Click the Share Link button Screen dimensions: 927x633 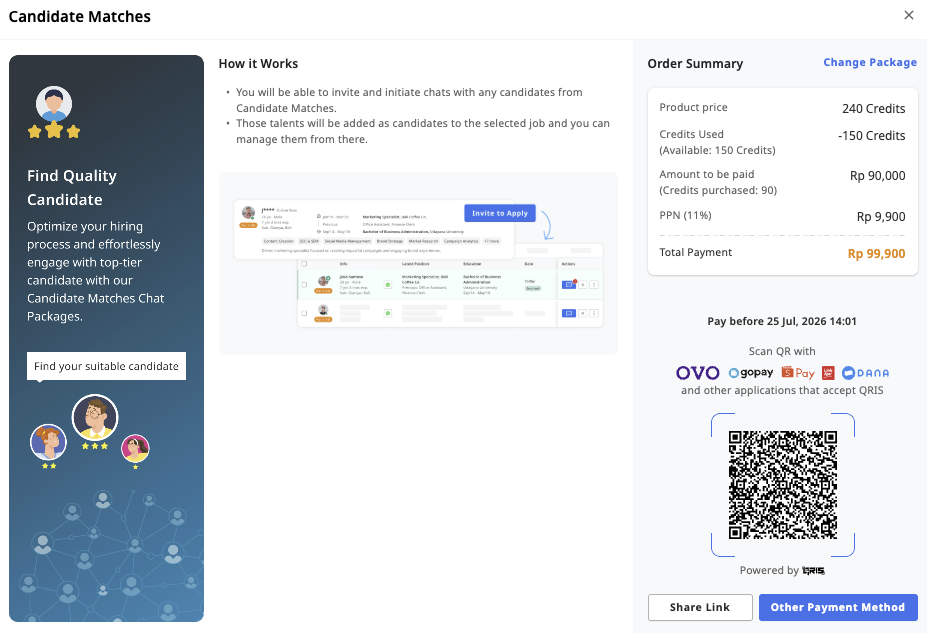pyautogui.click(x=700, y=608)
